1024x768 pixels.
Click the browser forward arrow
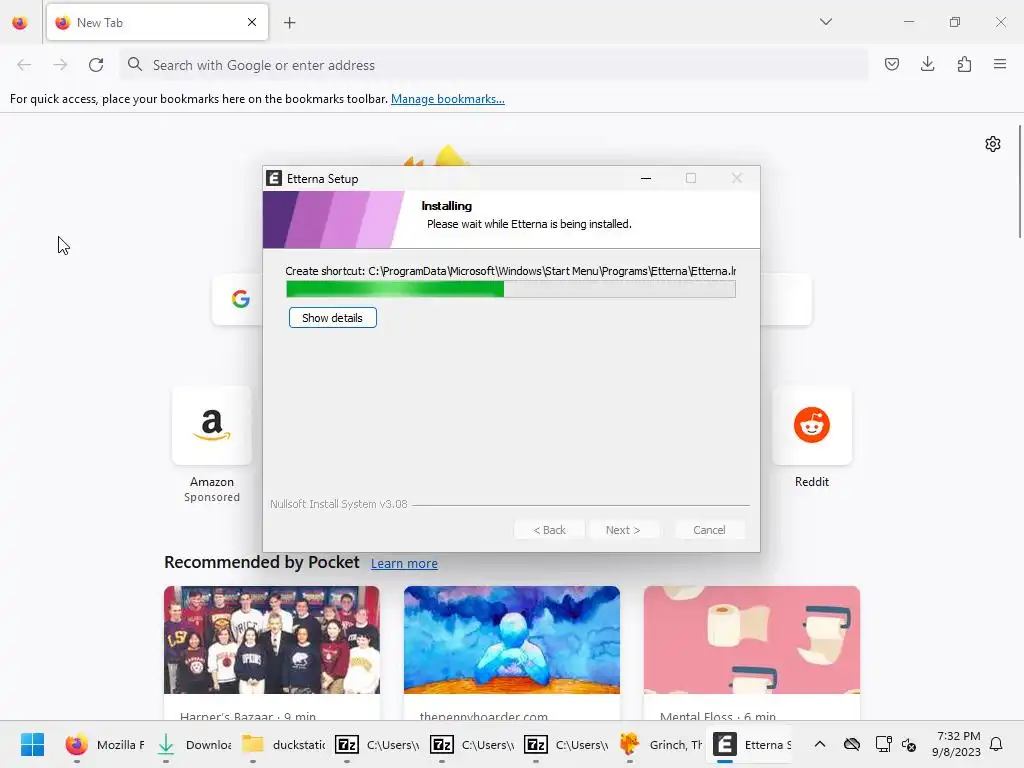[60, 65]
